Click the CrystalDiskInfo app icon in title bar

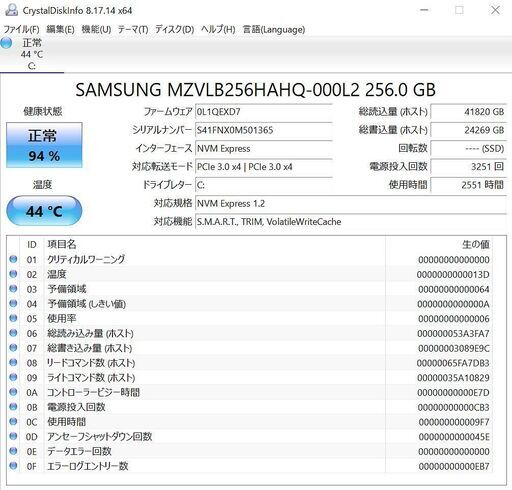click(11, 10)
